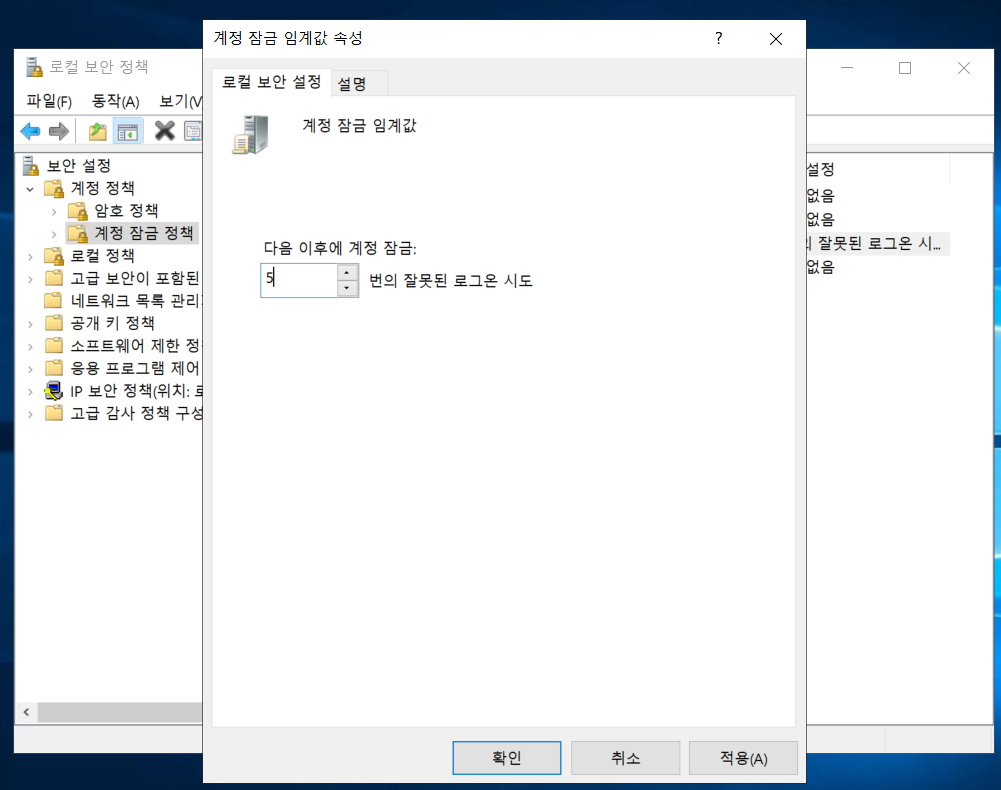Open the 보기(V) menu

pyautogui.click(x=180, y=101)
